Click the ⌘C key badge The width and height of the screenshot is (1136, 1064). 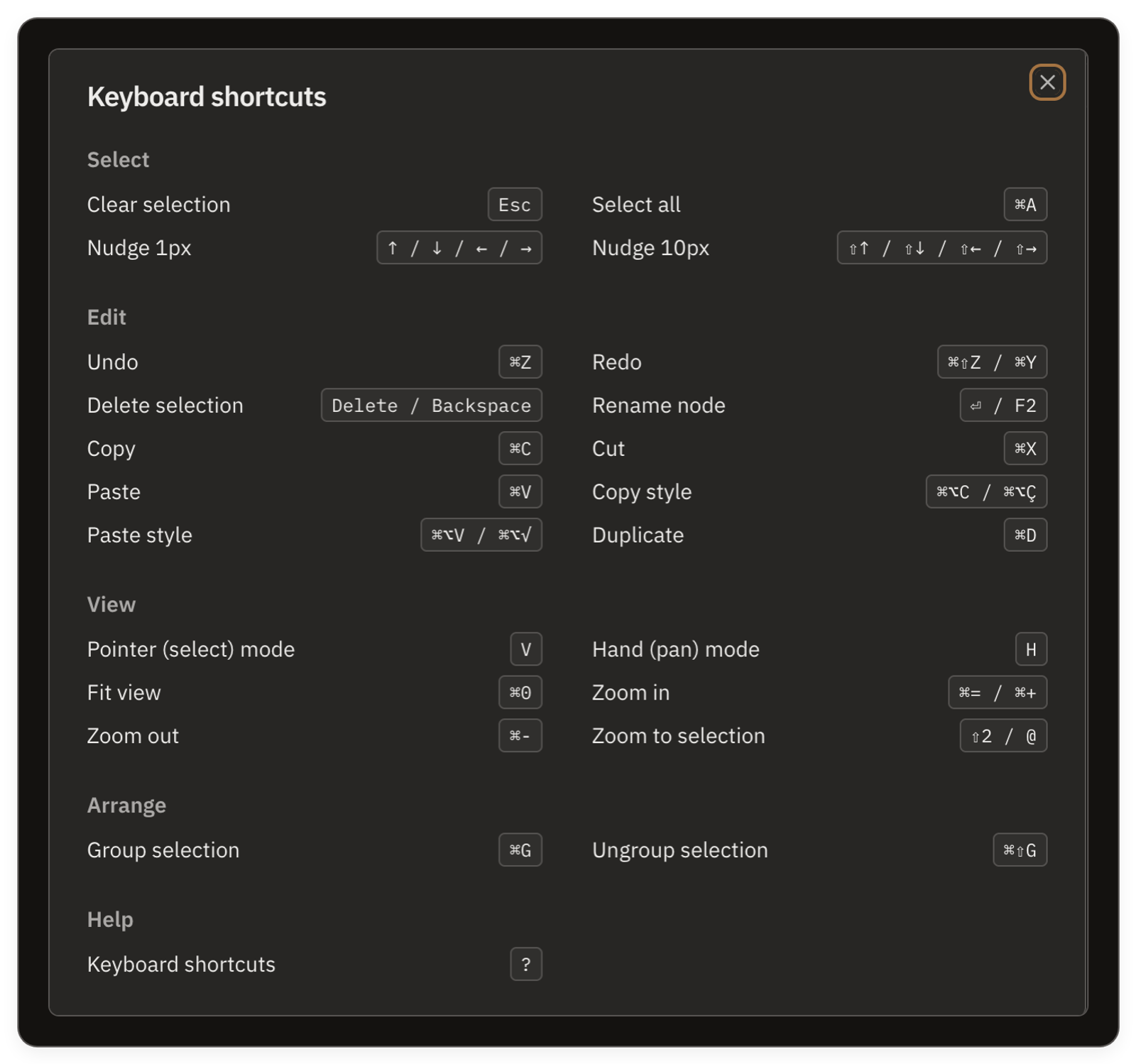pos(520,449)
